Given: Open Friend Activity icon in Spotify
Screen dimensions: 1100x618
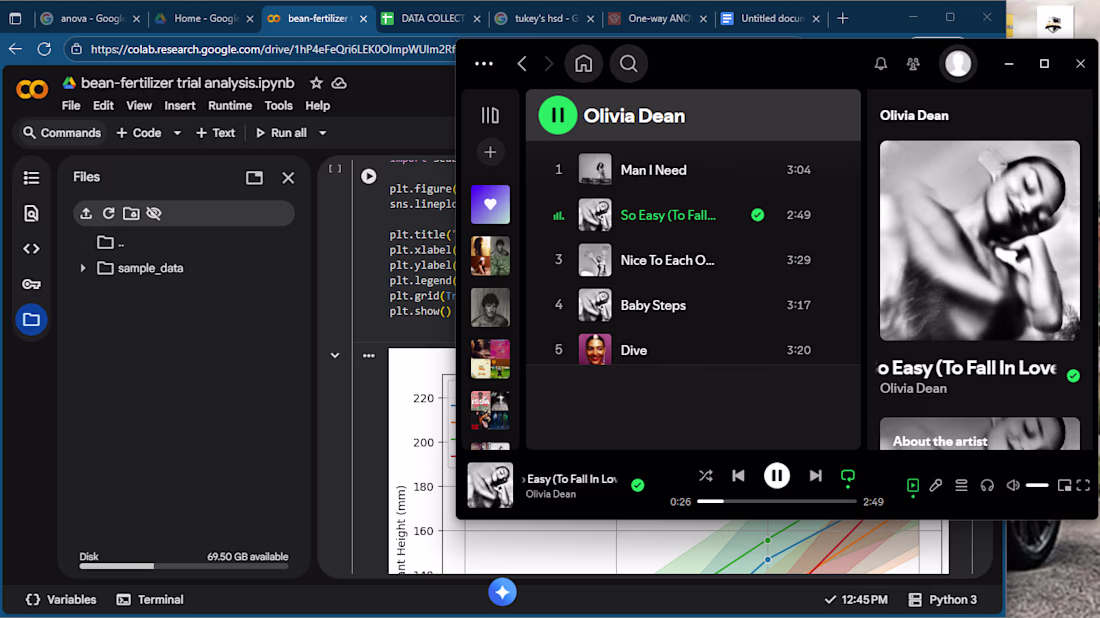Looking at the screenshot, I should 913,64.
